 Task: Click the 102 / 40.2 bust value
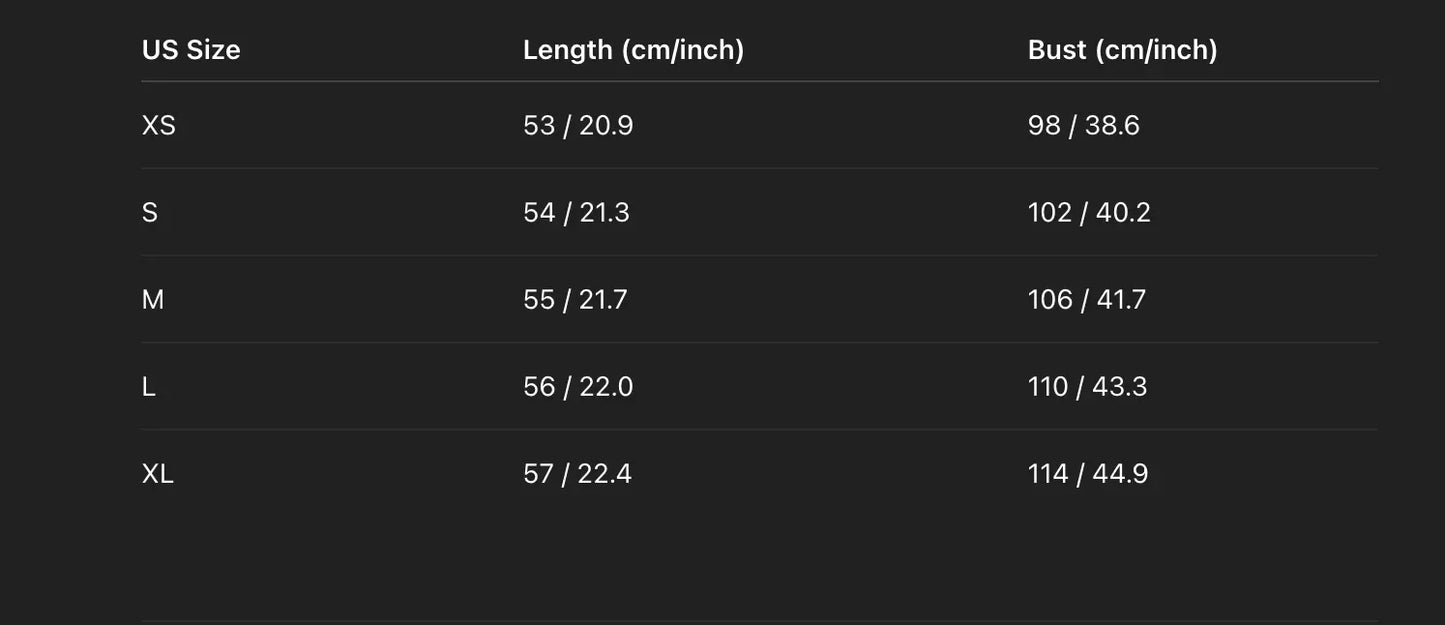pyautogui.click(x=1089, y=213)
